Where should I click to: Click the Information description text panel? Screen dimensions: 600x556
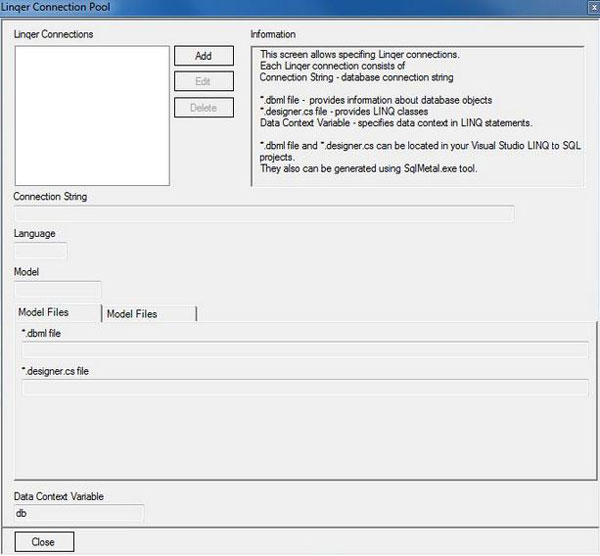(x=417, y=115)
